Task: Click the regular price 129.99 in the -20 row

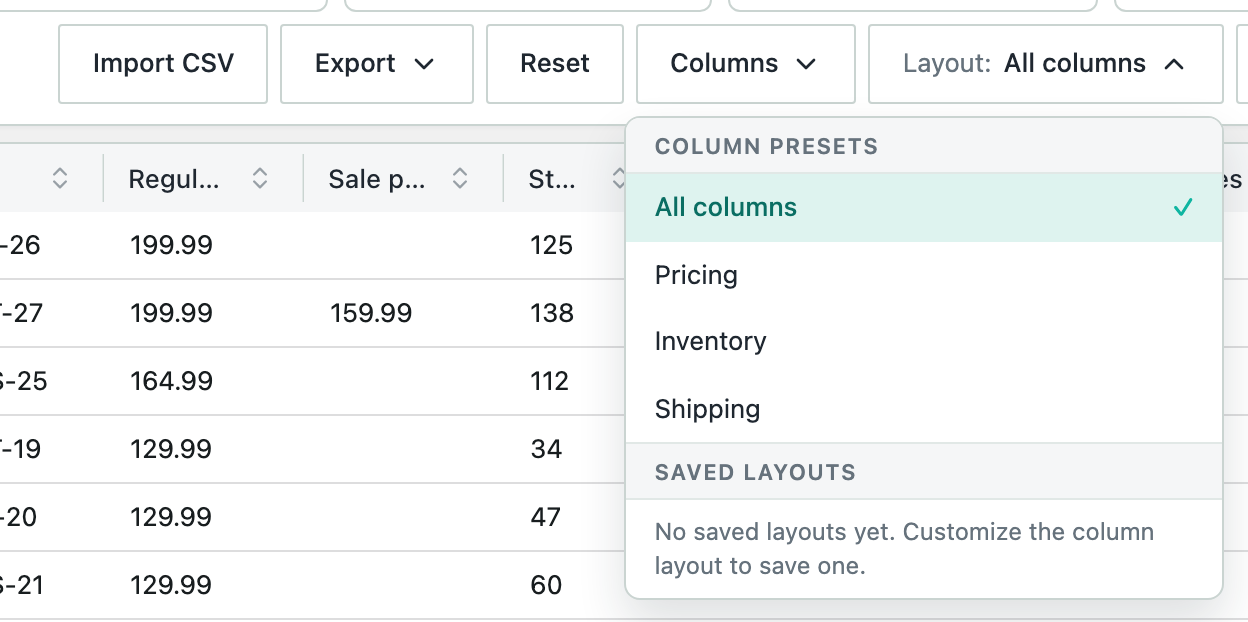Action: tap(171, 517)
